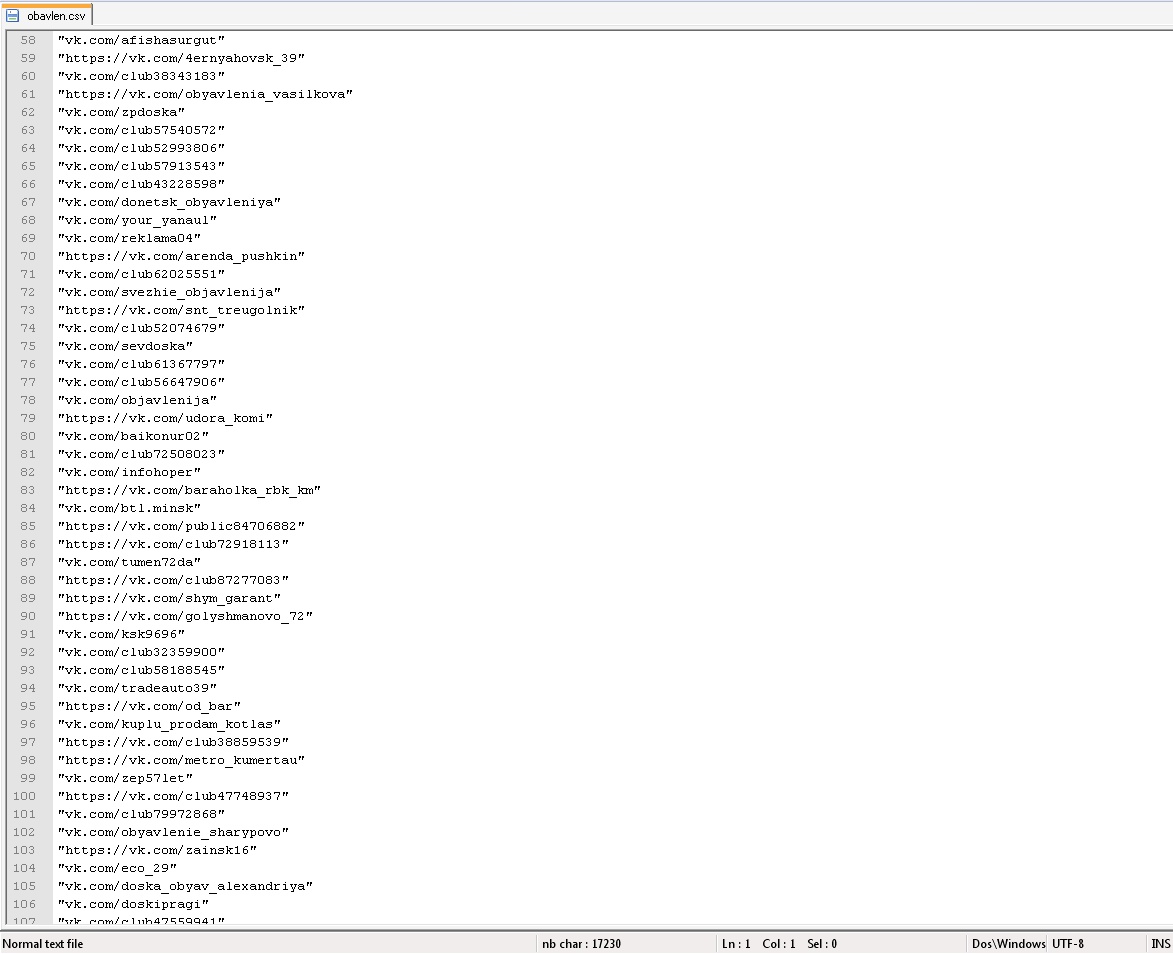The height and width of the screenshot is (954, 1173).
Task: Click line "https://vk.com/udora_komi"
Action: 165,418
